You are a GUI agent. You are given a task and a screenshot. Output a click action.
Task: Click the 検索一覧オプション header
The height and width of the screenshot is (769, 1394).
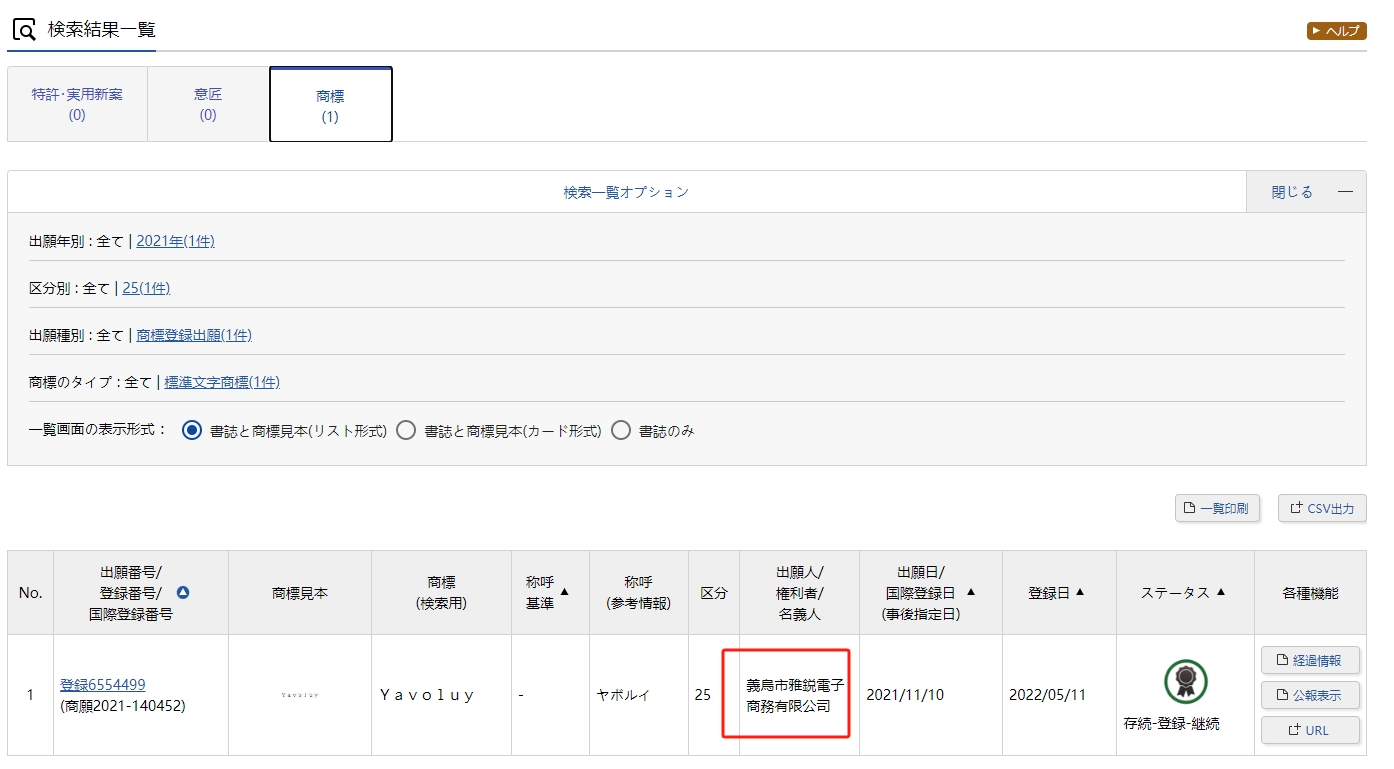point(626,192)
